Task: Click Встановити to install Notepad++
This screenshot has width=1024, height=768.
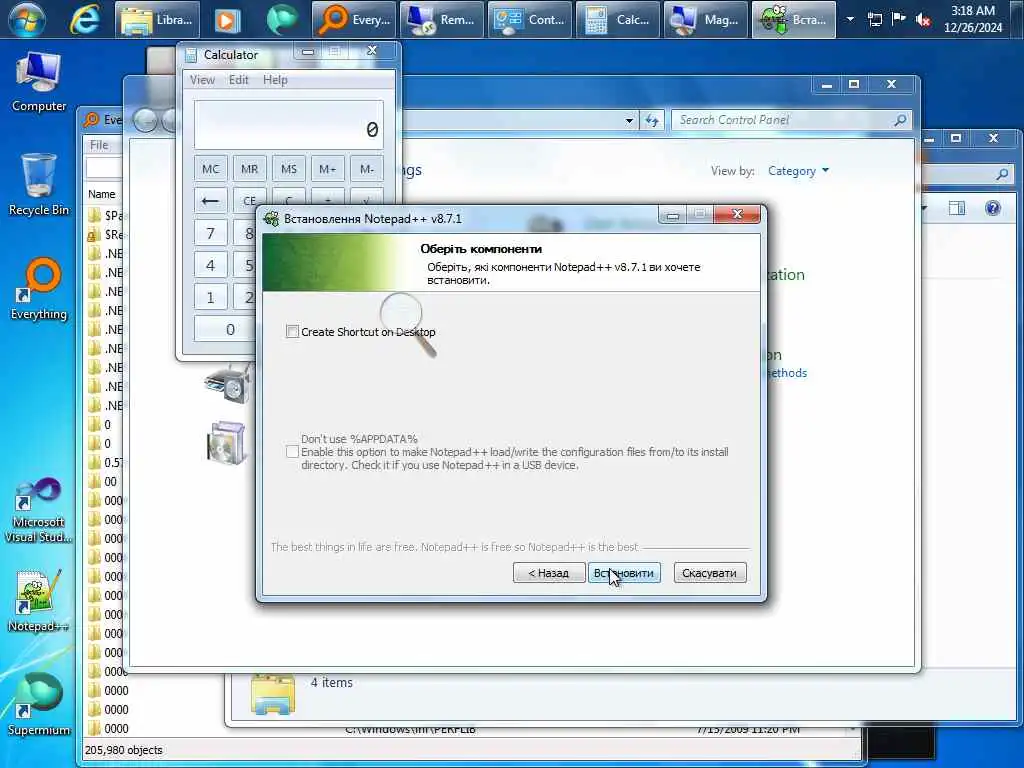Action: point(624,573)
